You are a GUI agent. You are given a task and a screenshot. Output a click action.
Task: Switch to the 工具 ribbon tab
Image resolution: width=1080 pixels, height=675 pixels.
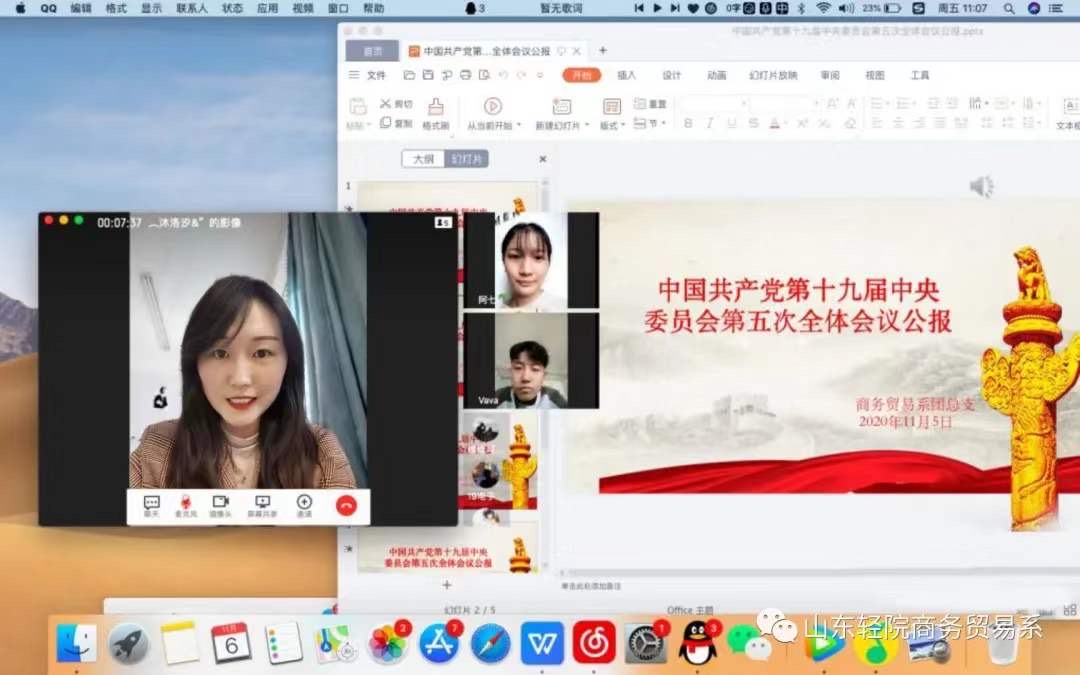(920, 75)
